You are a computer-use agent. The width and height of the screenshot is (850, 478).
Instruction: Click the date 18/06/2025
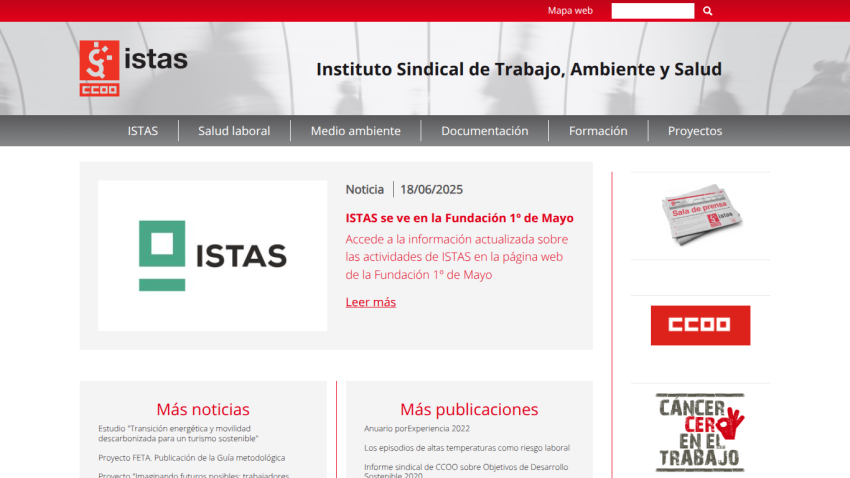[432, 190]
